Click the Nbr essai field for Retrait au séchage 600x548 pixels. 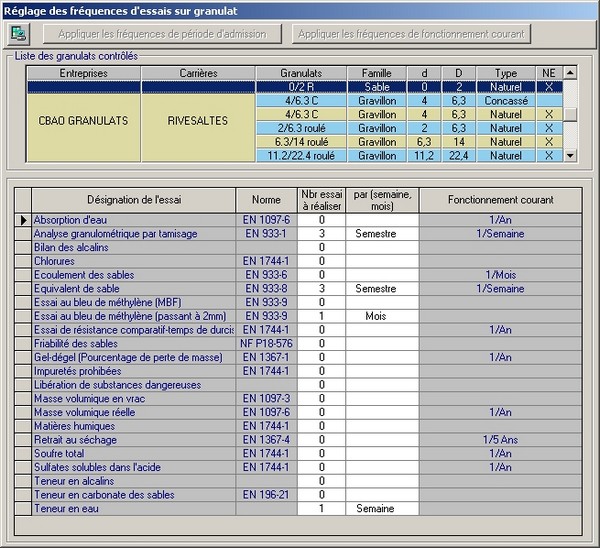322,440
